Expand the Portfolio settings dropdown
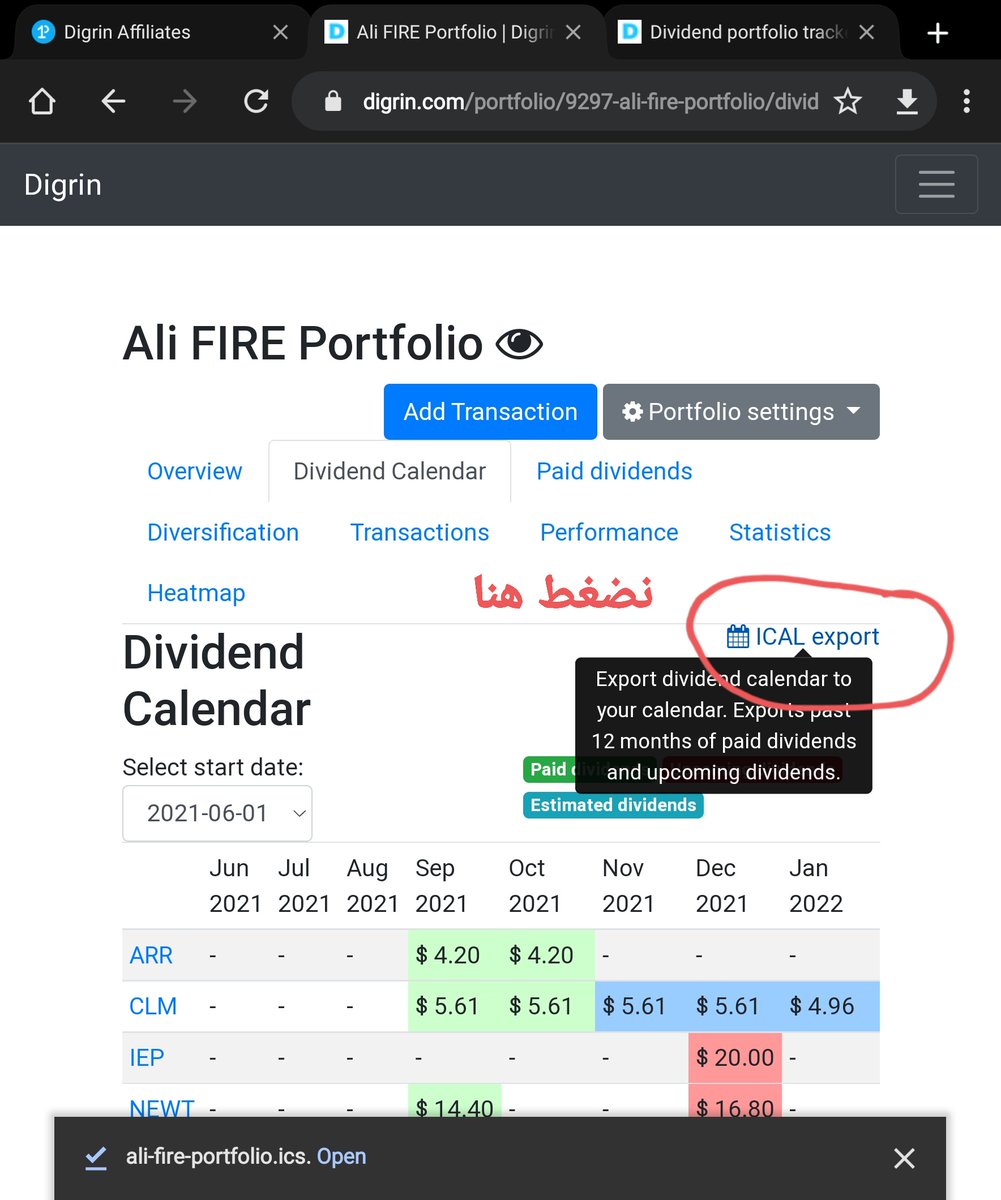The width and height of the screenshot is (1001, 1200). tap(741, 412)
